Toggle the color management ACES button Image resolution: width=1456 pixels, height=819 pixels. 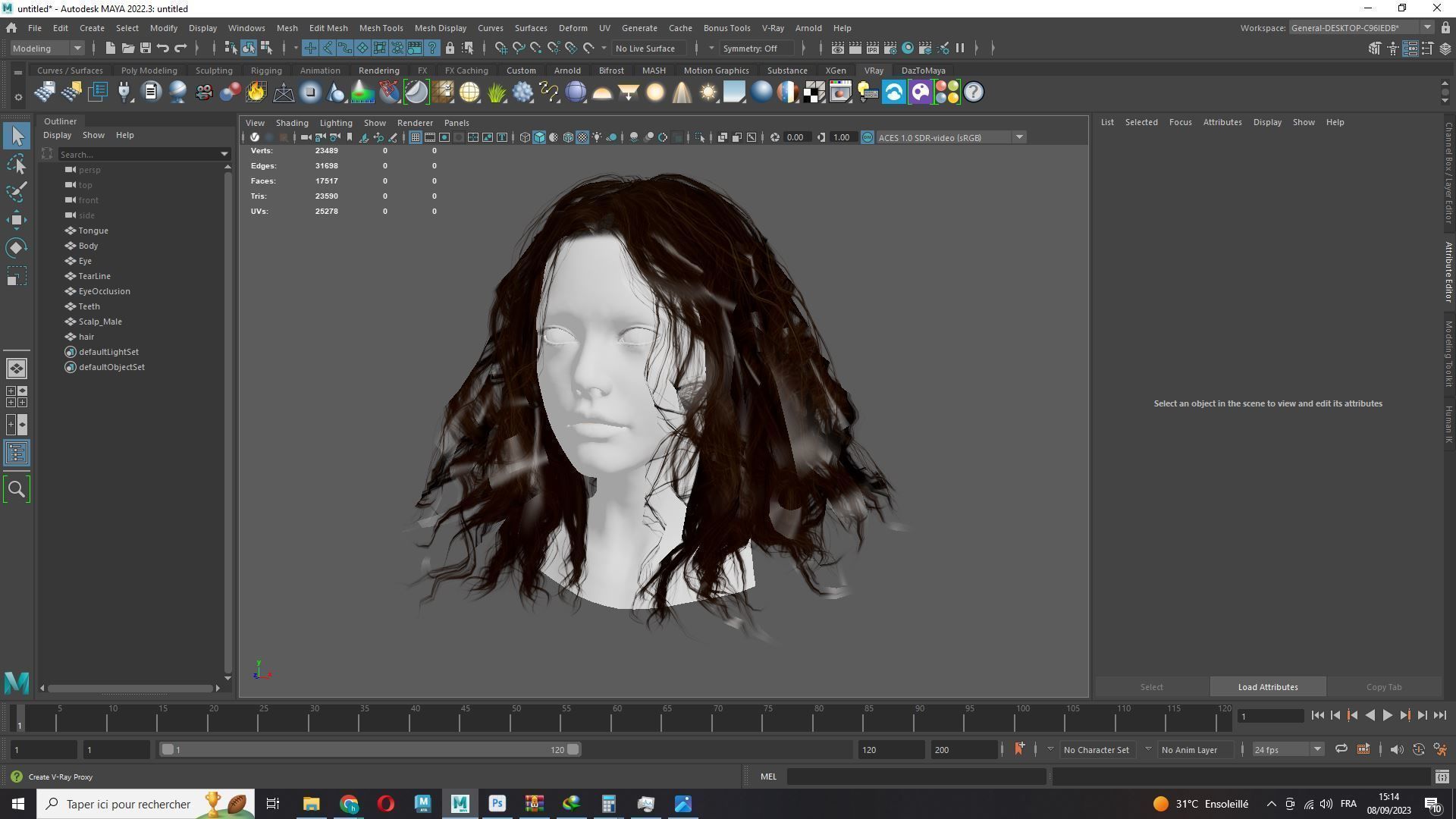click(x=868, y=137)
